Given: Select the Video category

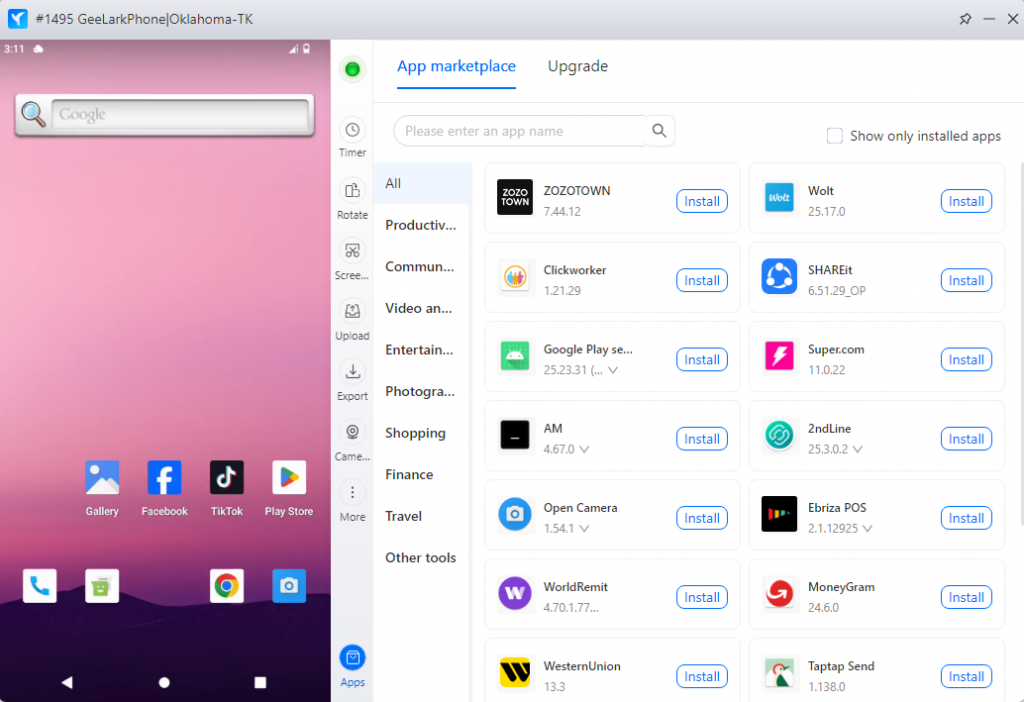Looking at the screenshot, I should click(x=422, y=308).
